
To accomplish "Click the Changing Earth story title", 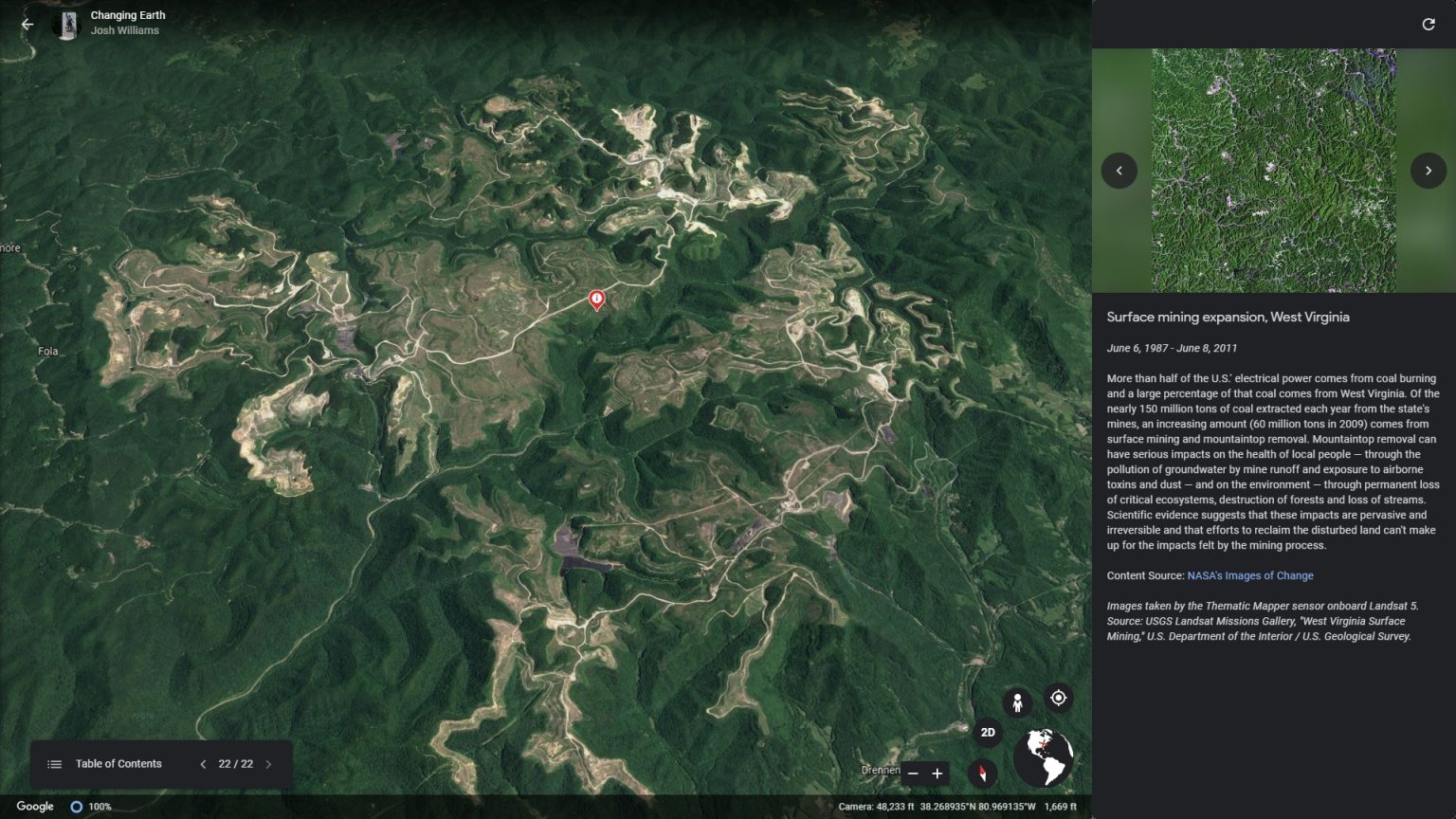I will 127,15.
